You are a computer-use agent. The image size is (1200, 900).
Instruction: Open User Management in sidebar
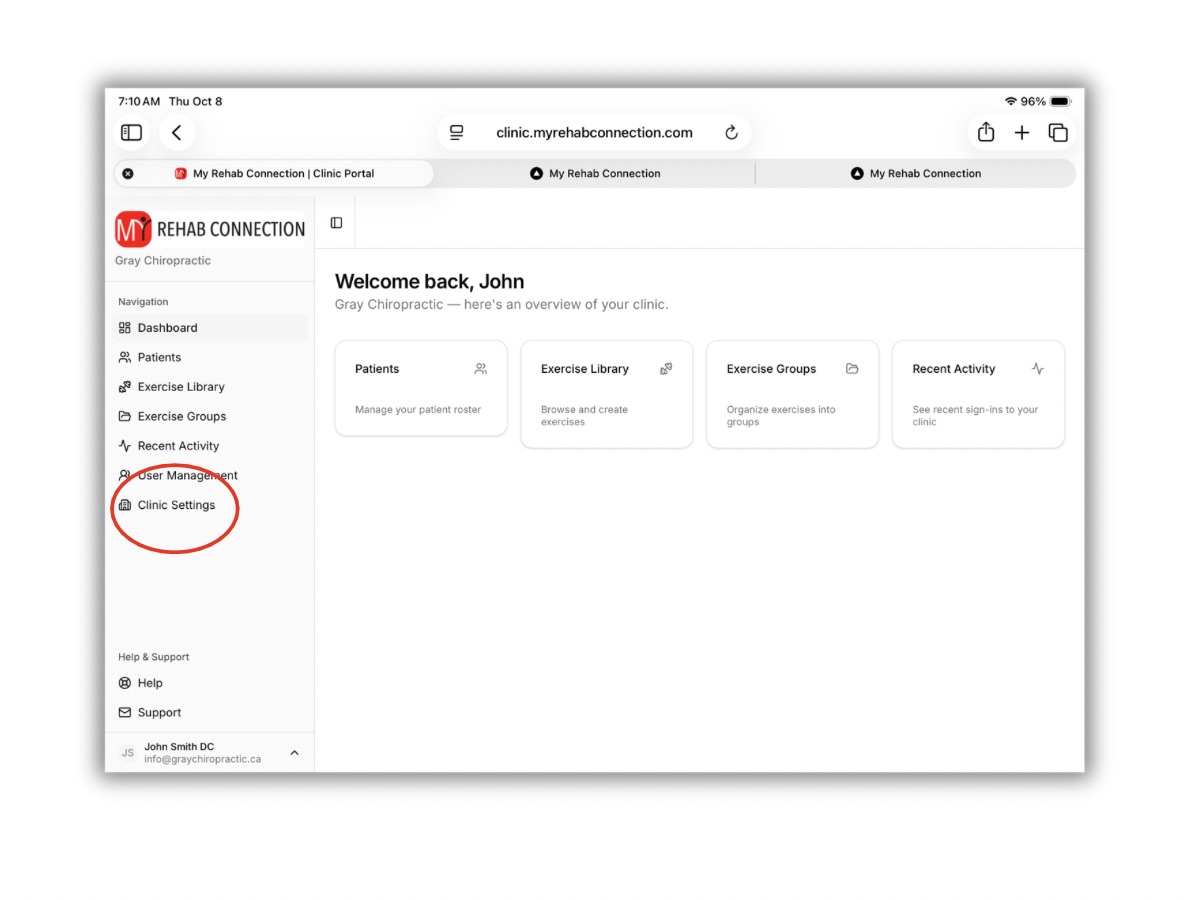click(x=210, y=475)
